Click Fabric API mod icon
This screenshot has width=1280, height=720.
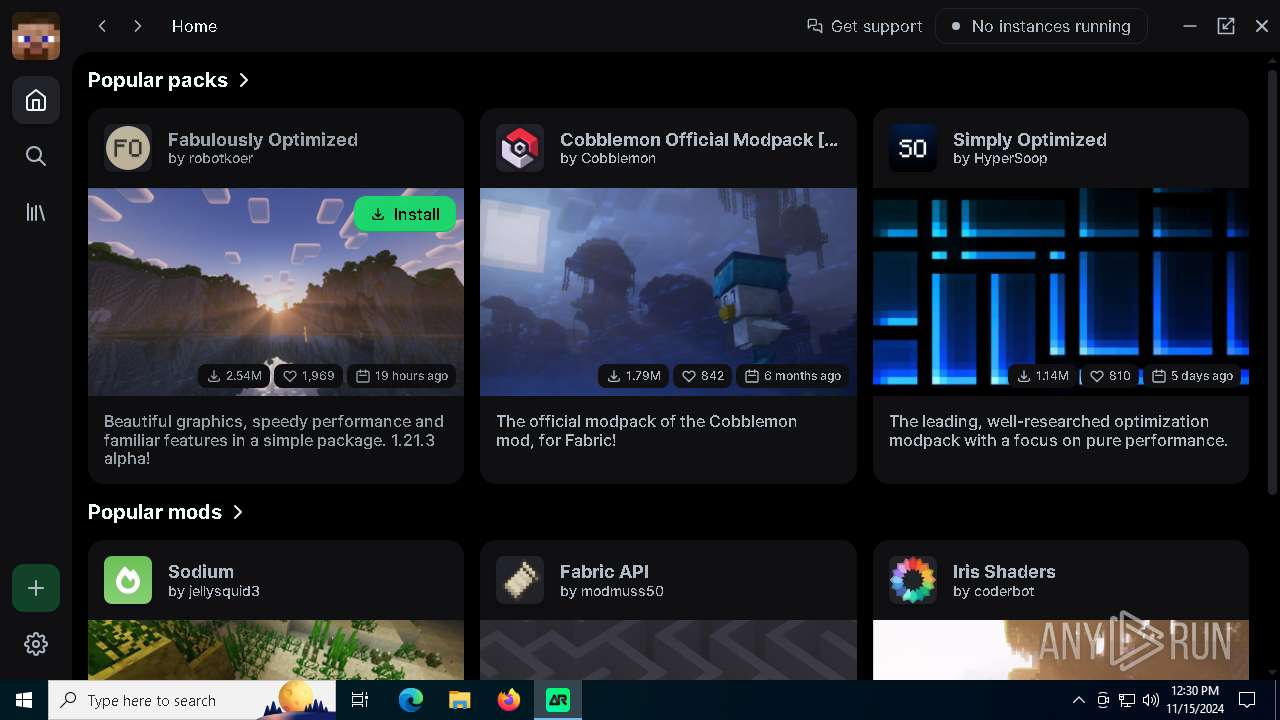[x=520, y=580]
